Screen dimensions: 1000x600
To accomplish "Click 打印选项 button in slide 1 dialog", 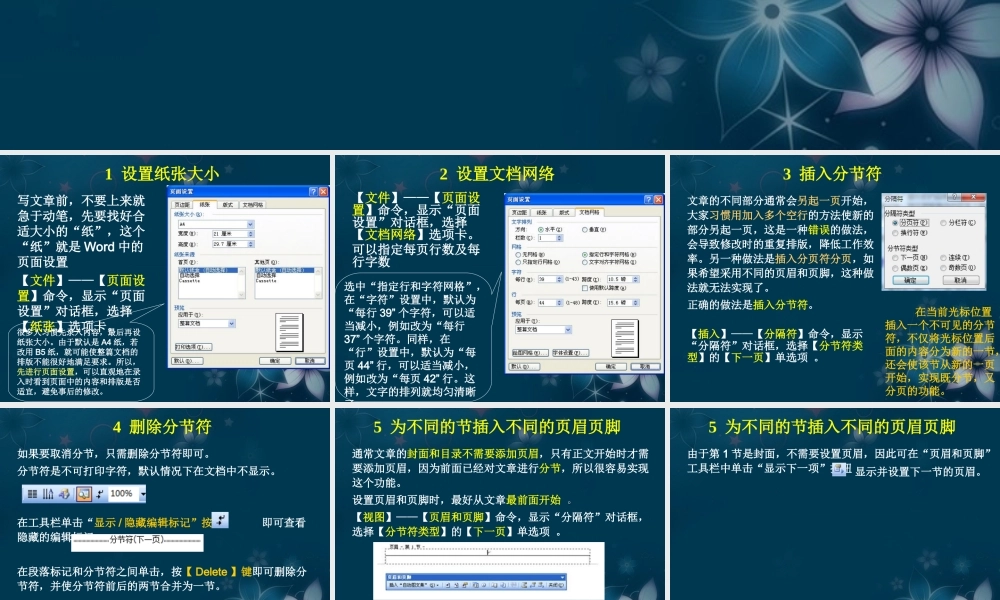I will [193, 347].
